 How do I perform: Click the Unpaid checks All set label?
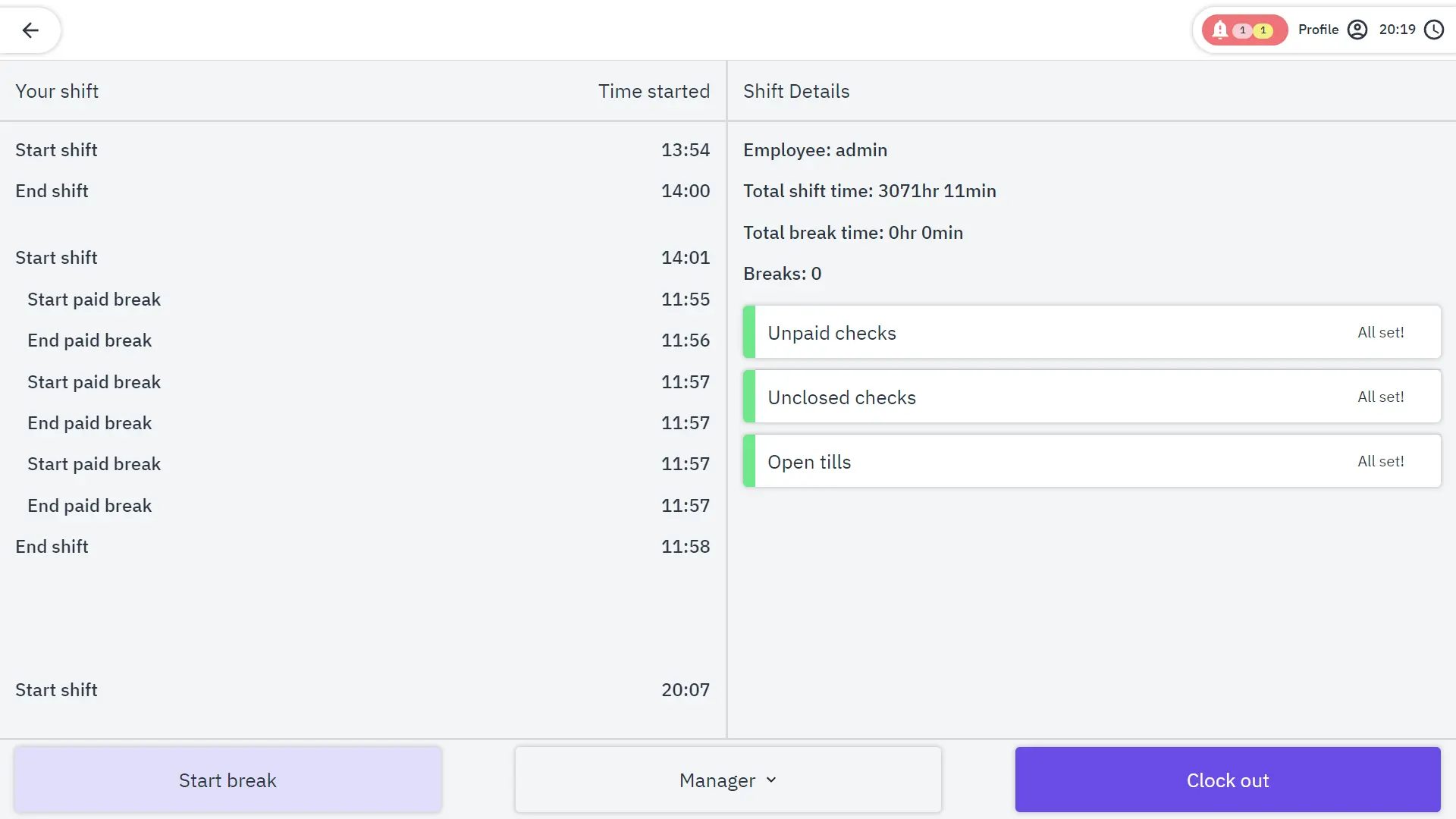(x=1381, y=332)
